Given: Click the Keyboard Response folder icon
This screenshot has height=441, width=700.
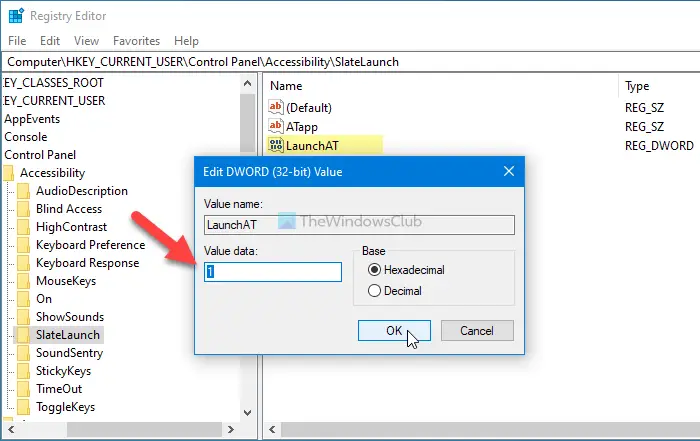Looking at the screenshot, I should click(x=23, y=263).
